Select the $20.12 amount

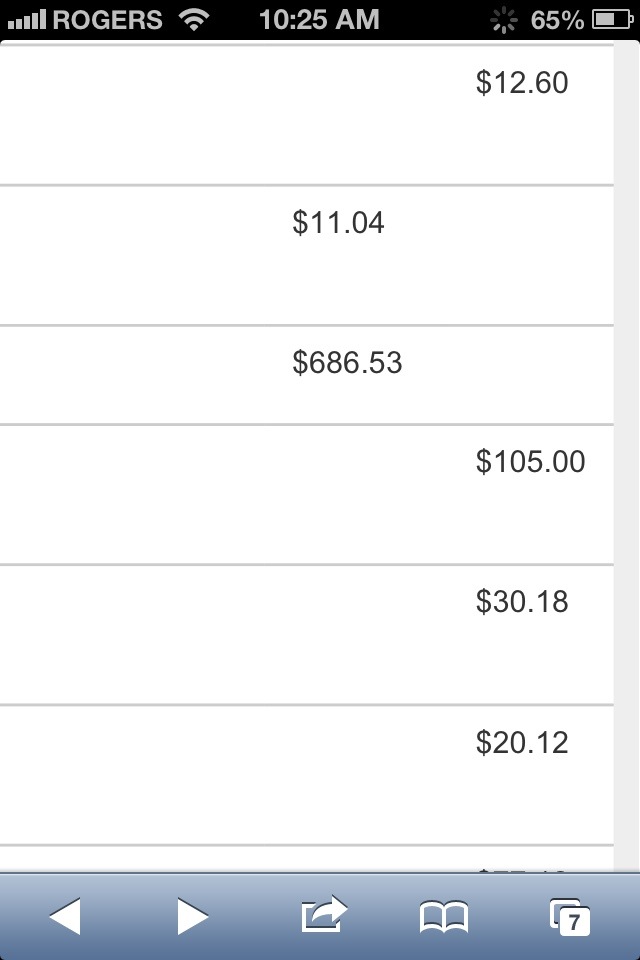[522, 742]
